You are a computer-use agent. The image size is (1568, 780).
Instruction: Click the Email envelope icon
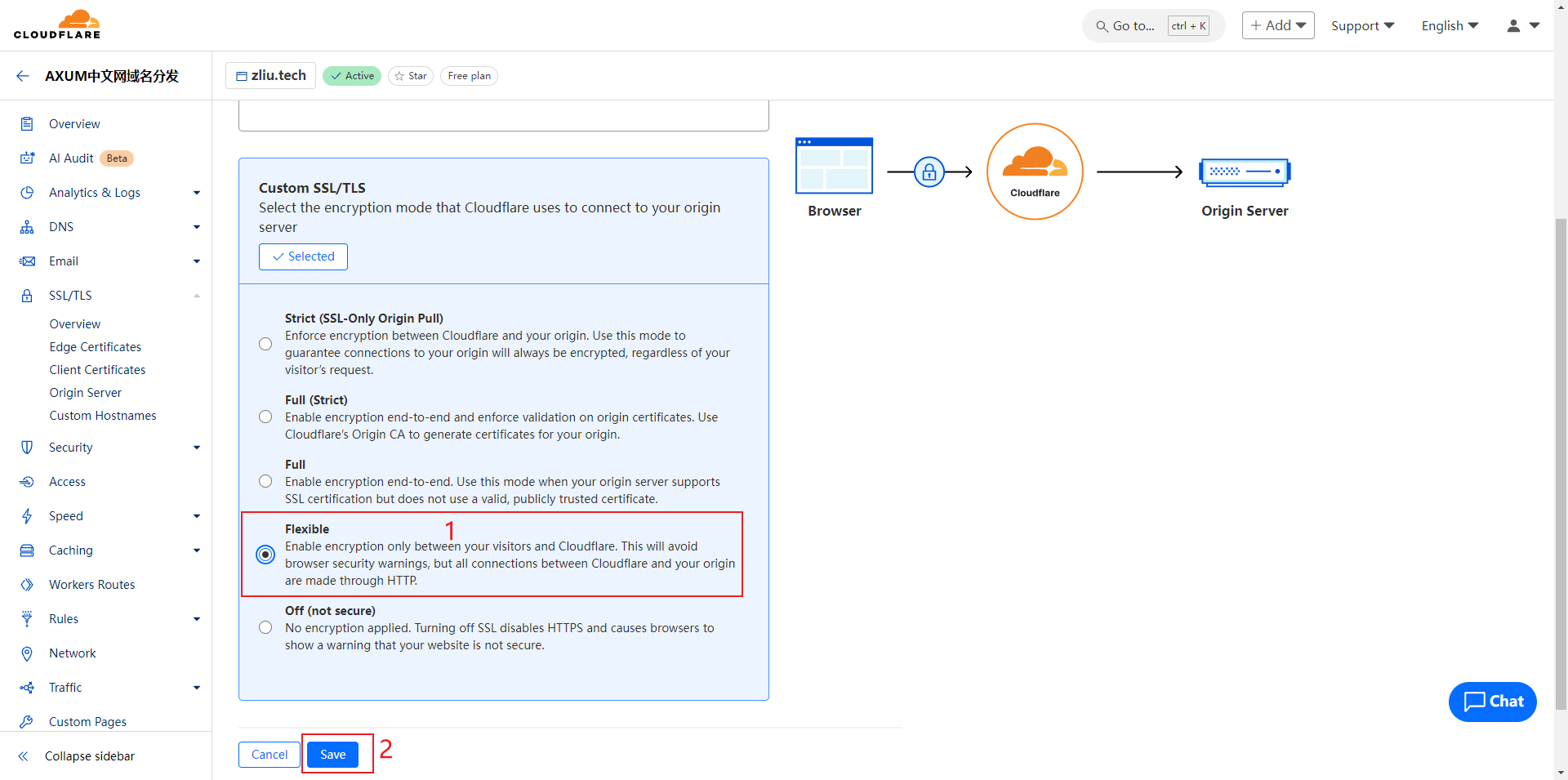pos(27,261)
